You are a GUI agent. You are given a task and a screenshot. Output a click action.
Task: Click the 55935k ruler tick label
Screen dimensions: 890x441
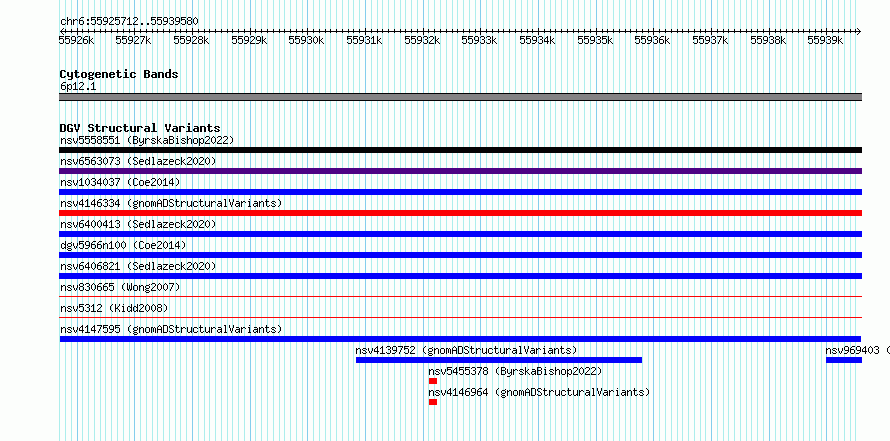point(595,40)
